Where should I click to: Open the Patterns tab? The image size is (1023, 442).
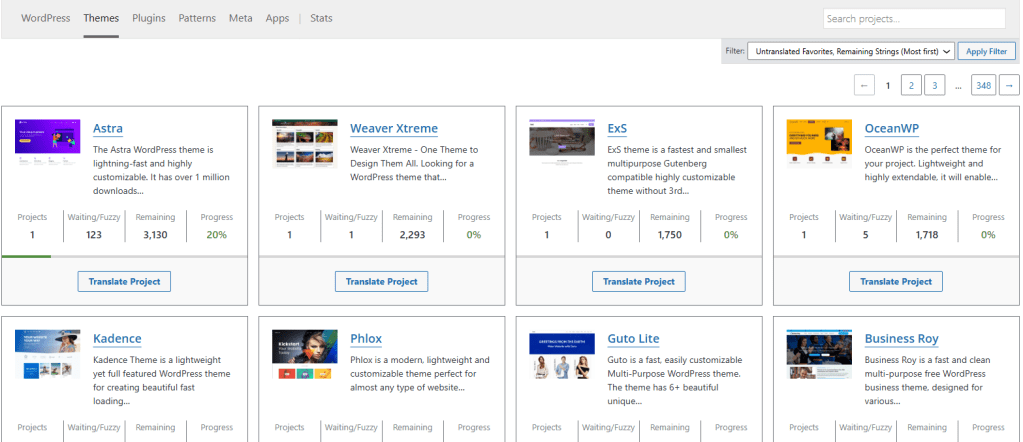click(x=197, y=18)
